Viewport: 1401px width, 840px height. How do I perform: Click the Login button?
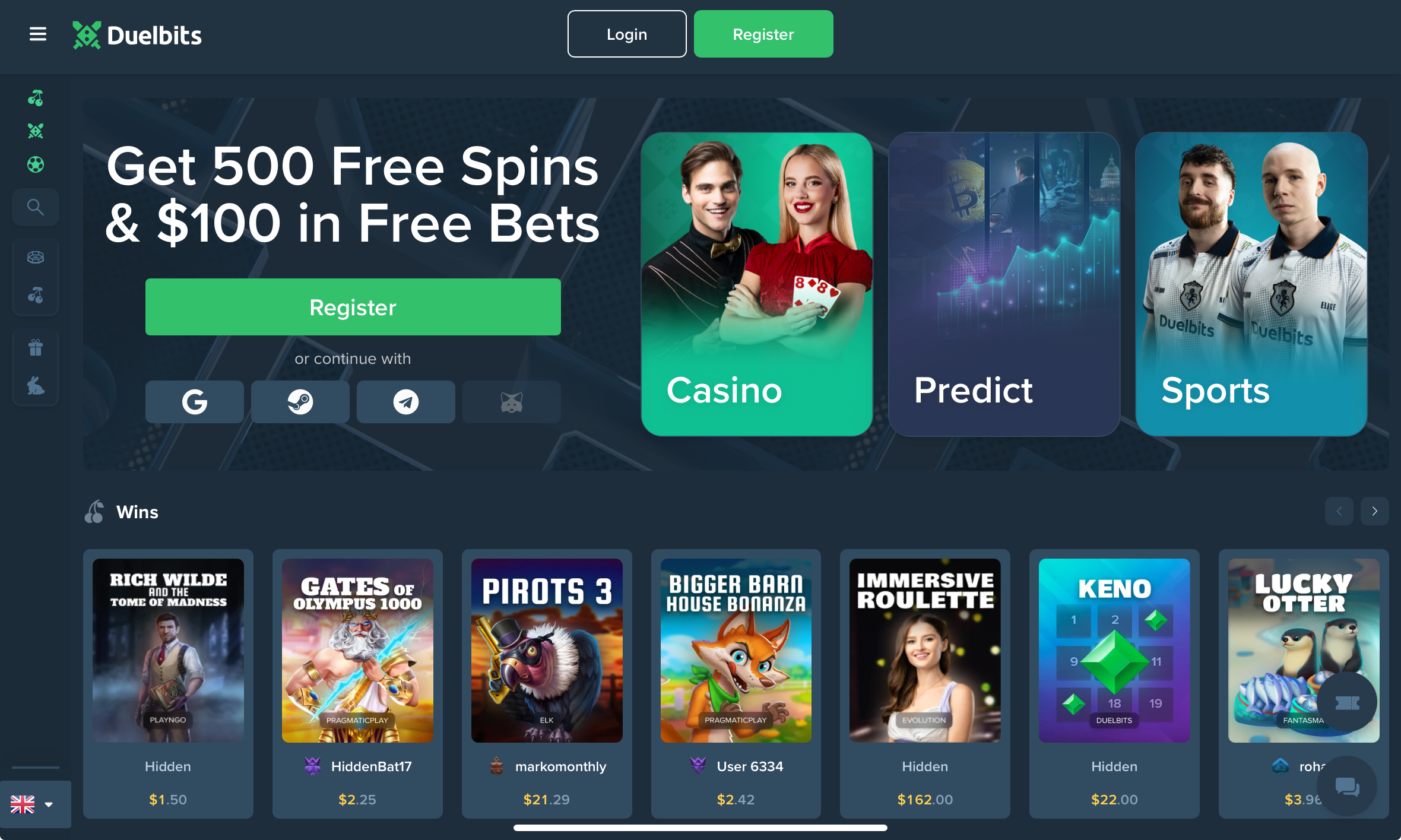click(x=627, y=34)
